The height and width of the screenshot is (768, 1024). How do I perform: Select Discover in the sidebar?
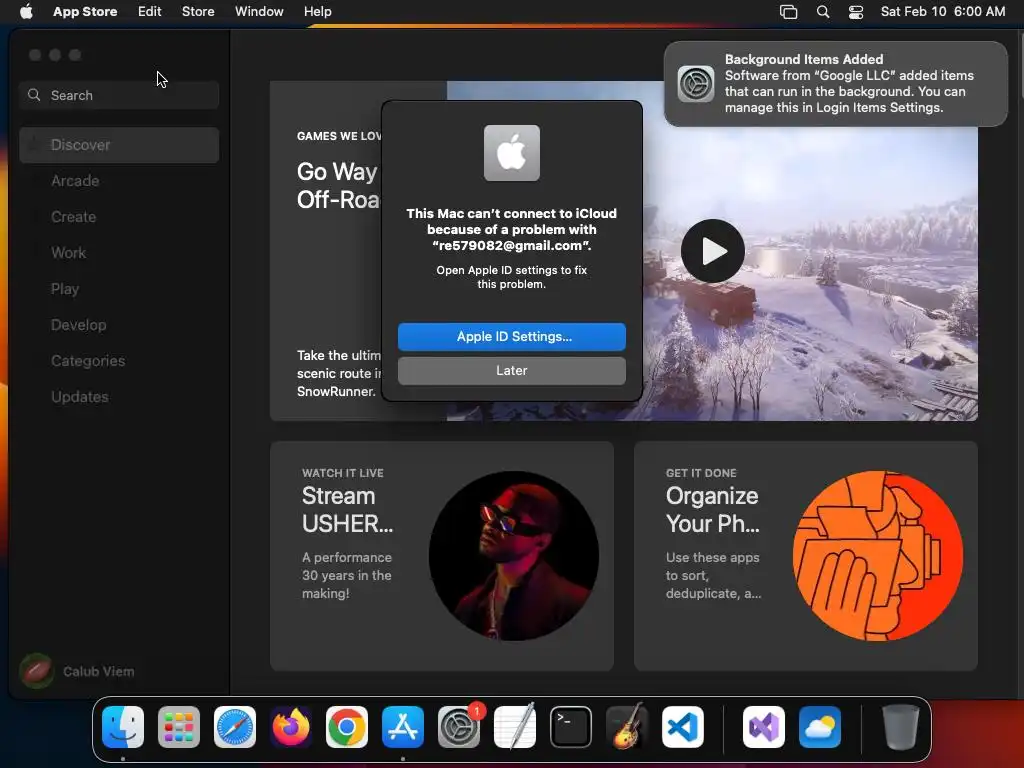119,145
